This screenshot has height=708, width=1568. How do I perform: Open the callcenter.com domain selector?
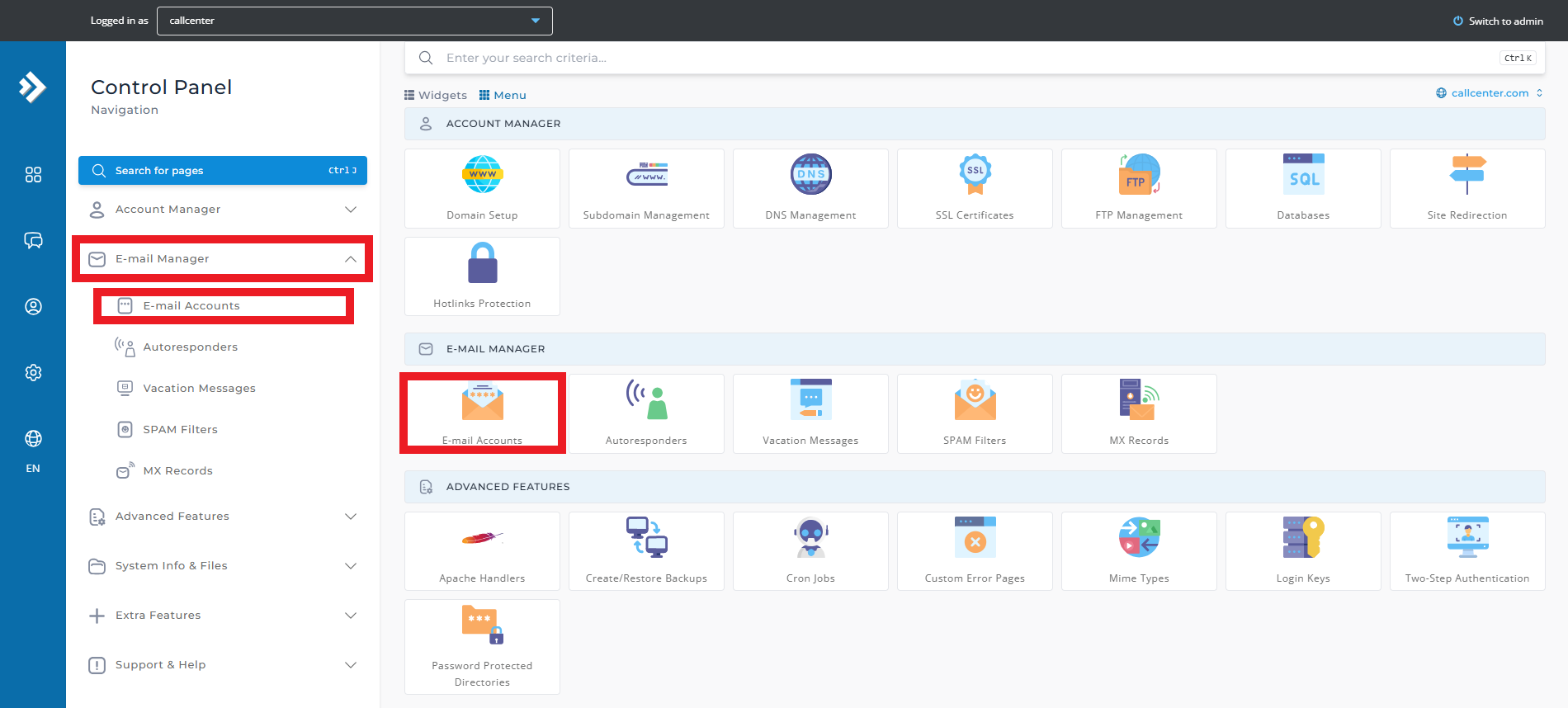point(1490,93)
